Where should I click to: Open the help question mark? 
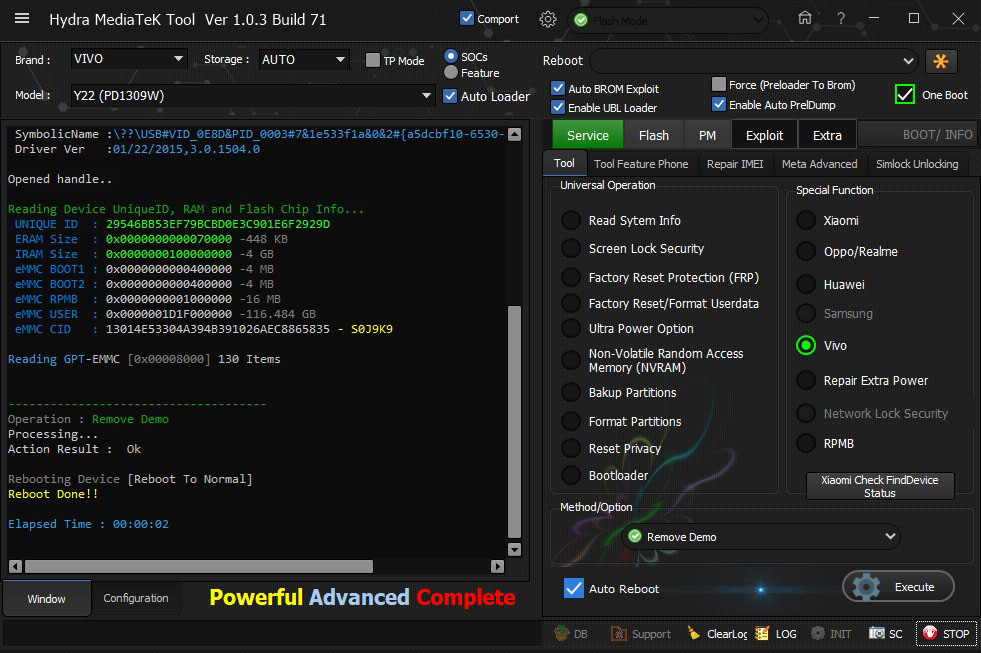click(841, 19)
